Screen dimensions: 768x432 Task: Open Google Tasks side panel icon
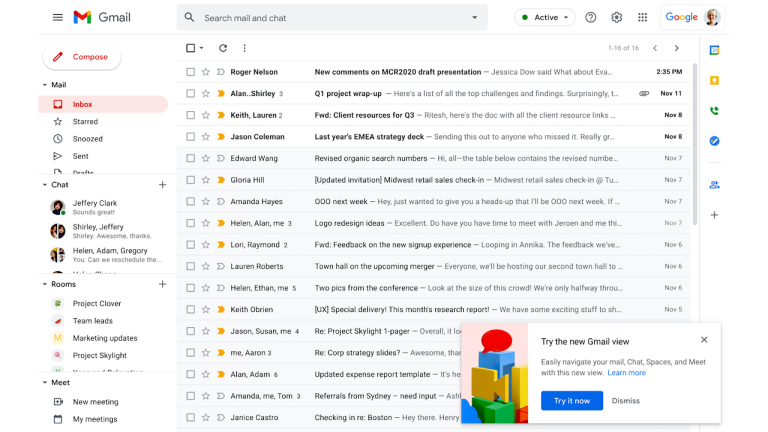(x=715, y=141)
